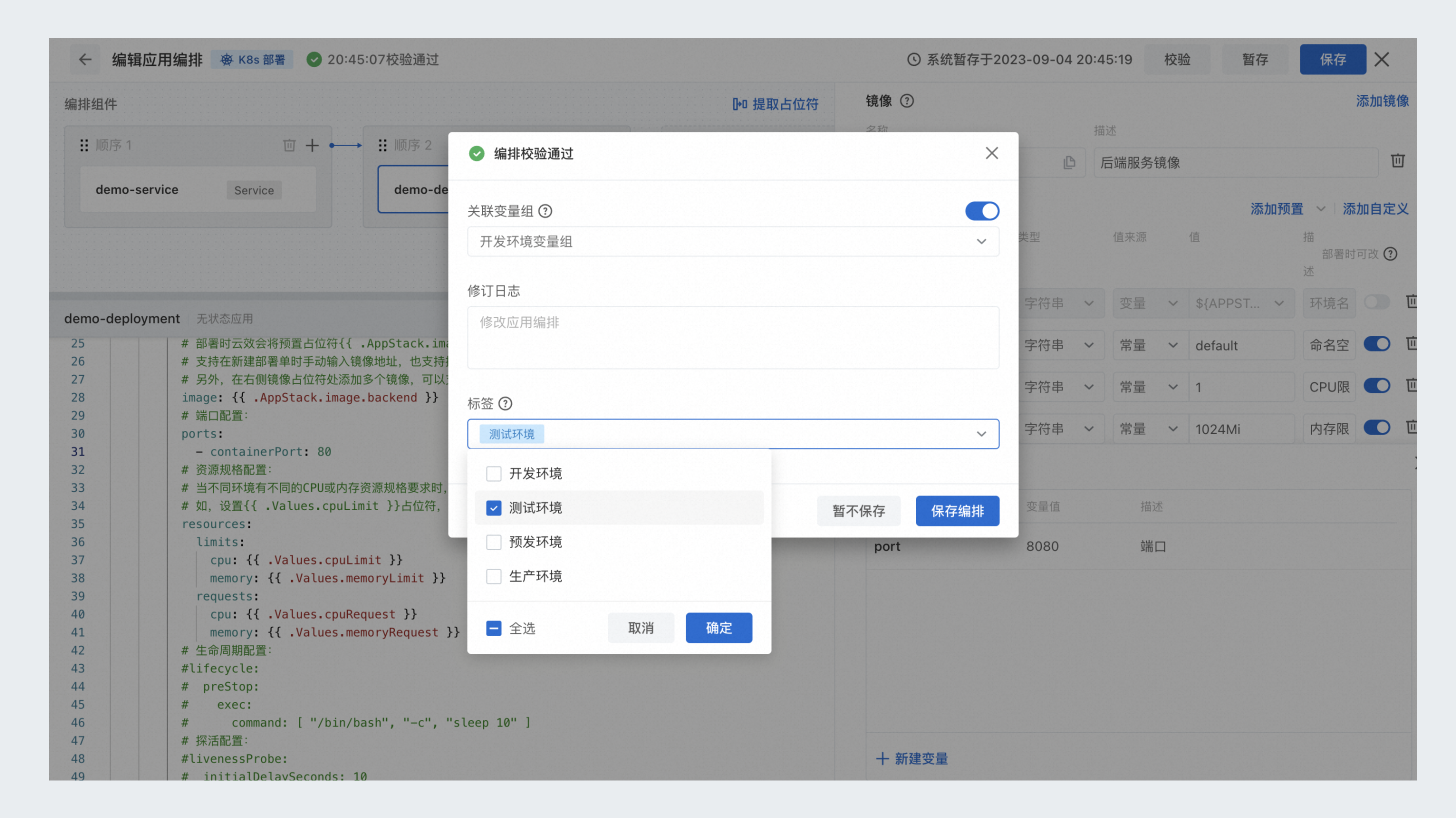The image size is (1456, 818).
Task: Uncheck the 测试环境 checkbox
Action: 493,508
